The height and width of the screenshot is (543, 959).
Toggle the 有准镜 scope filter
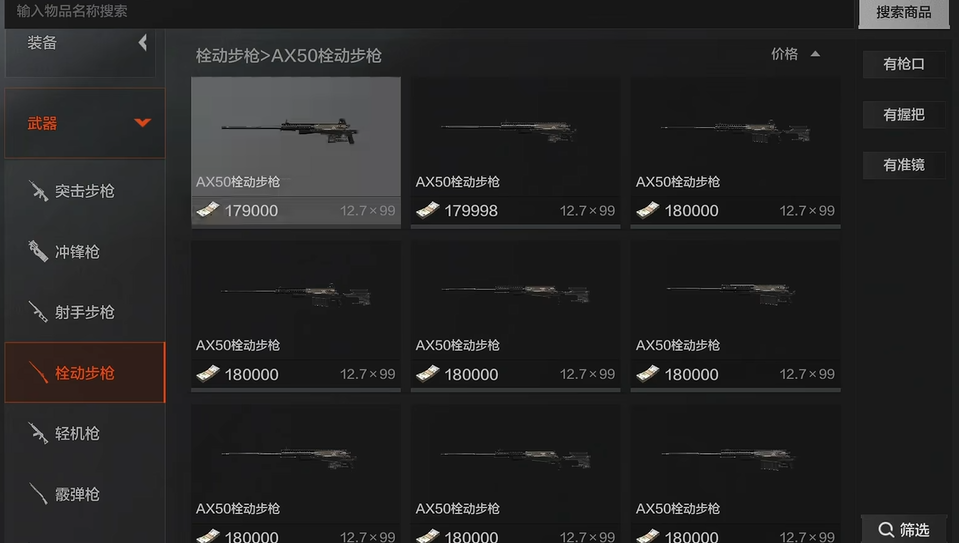pyautogui.click(x=904, y=165)
